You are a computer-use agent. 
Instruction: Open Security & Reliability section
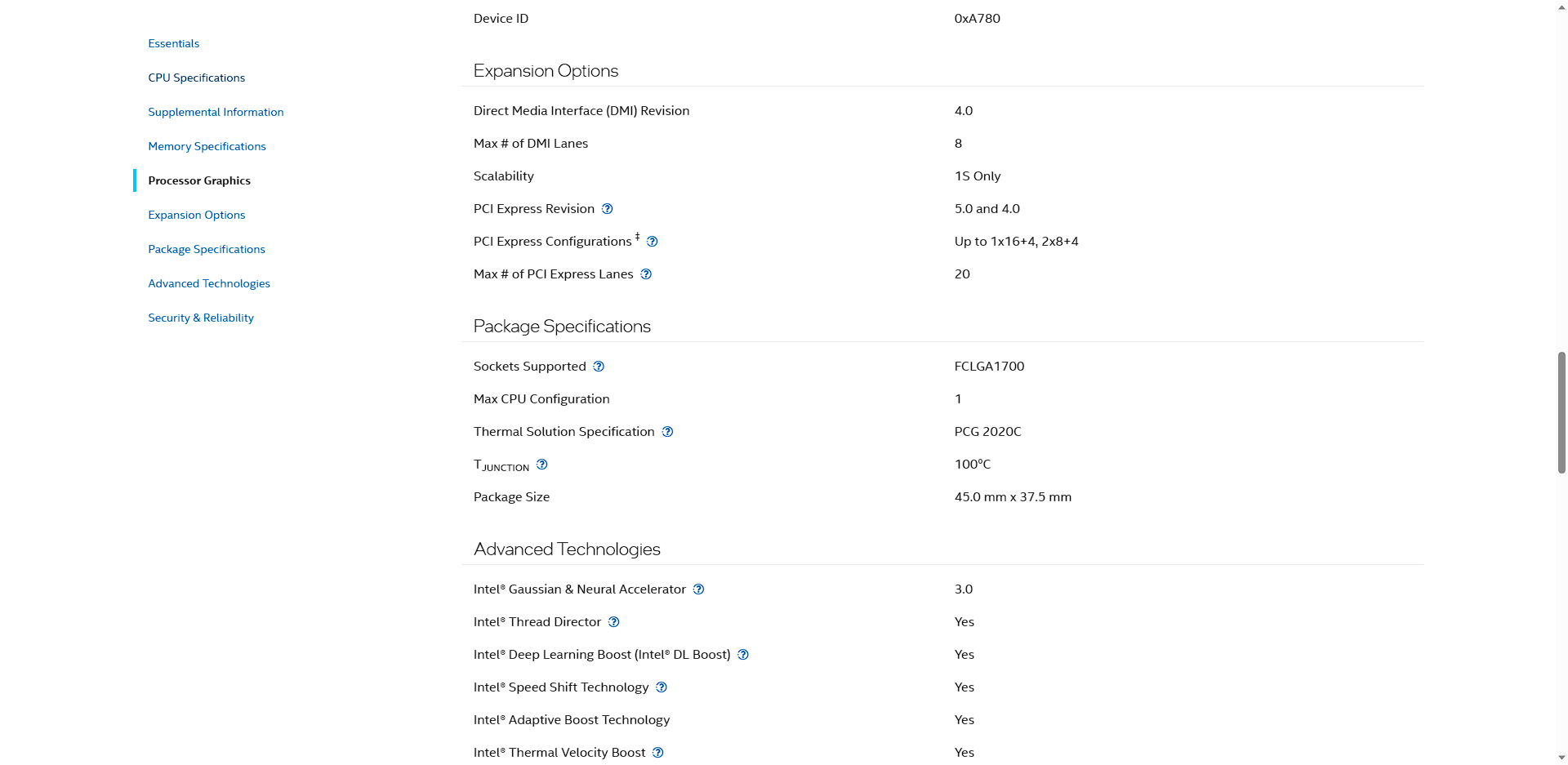click(201, 318)
